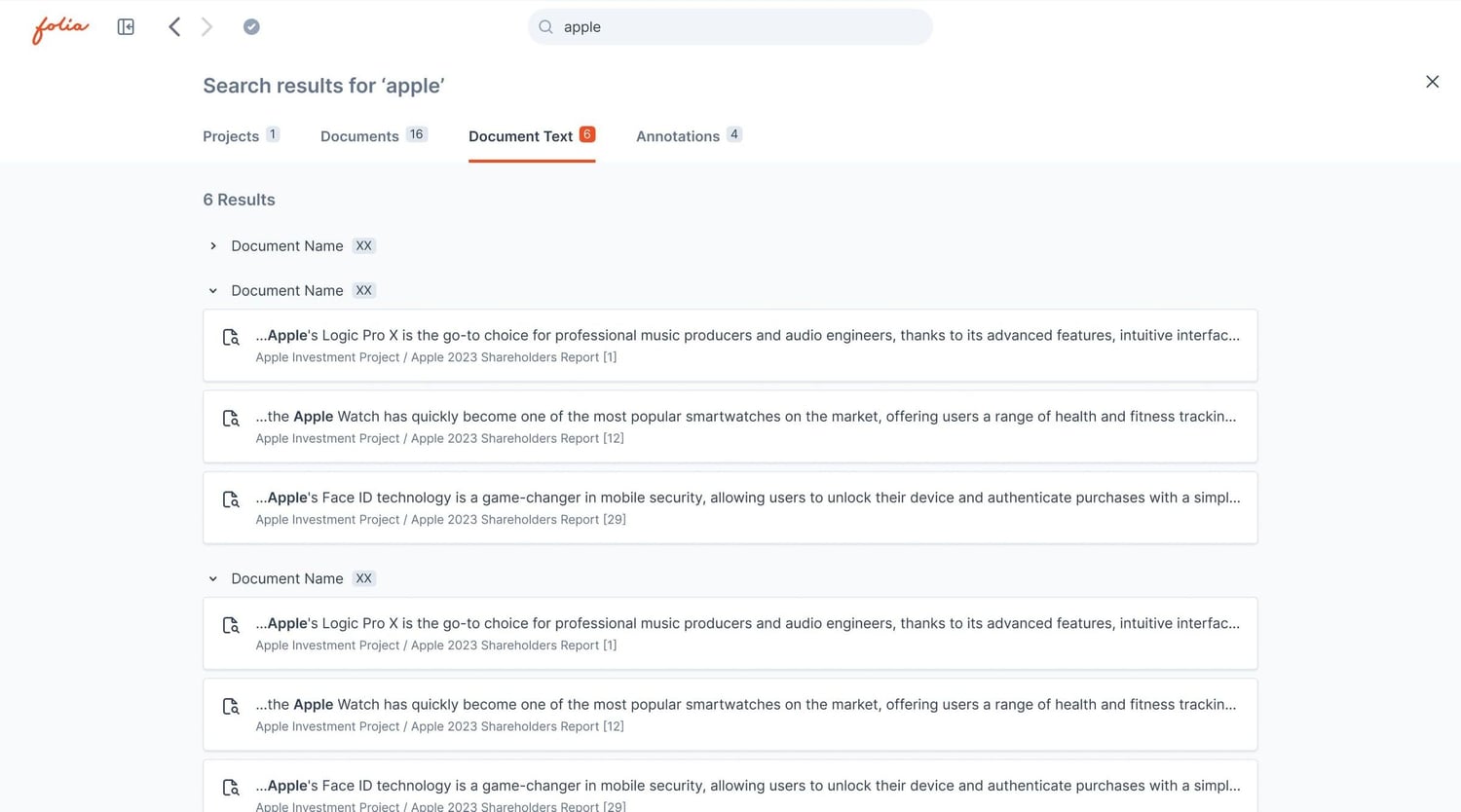This screenshot has width=1461, height=812.
Task: Click the folia logo
Action: point(60,28)
